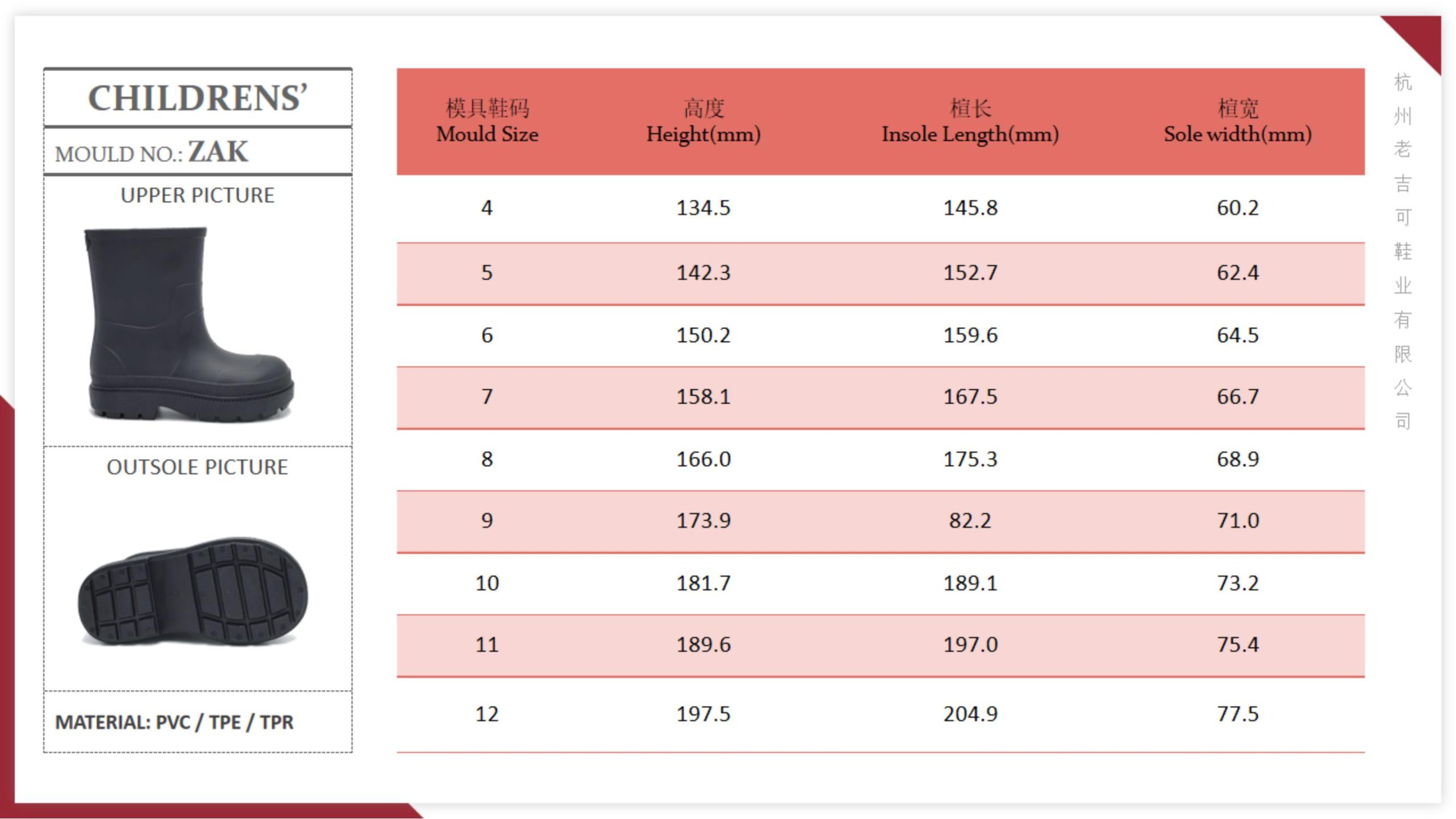Select mould size cell 12

point(487,714)
